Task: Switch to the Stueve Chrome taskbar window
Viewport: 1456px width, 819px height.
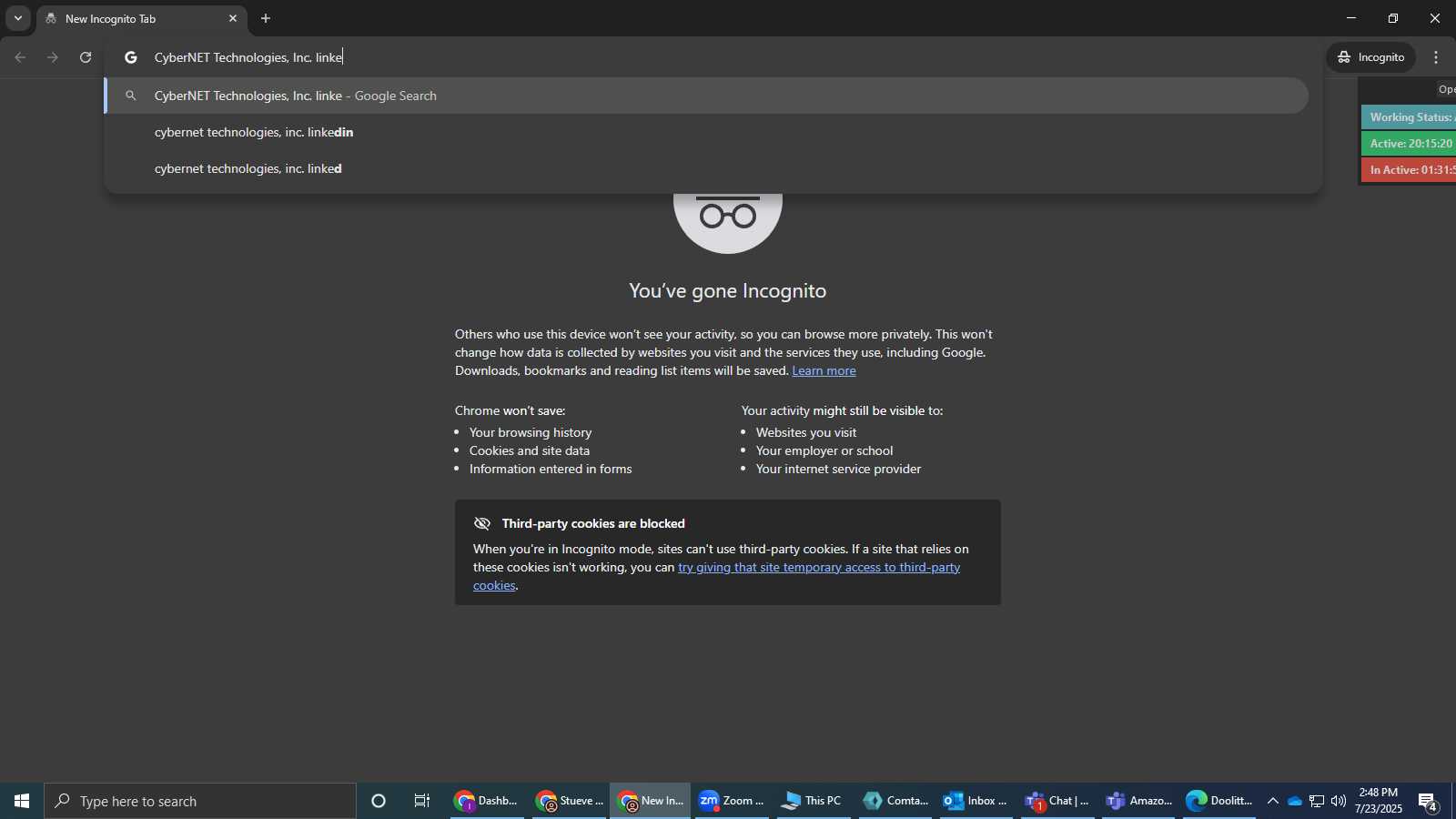Action: pyautogui.click(x=570, y=801)
